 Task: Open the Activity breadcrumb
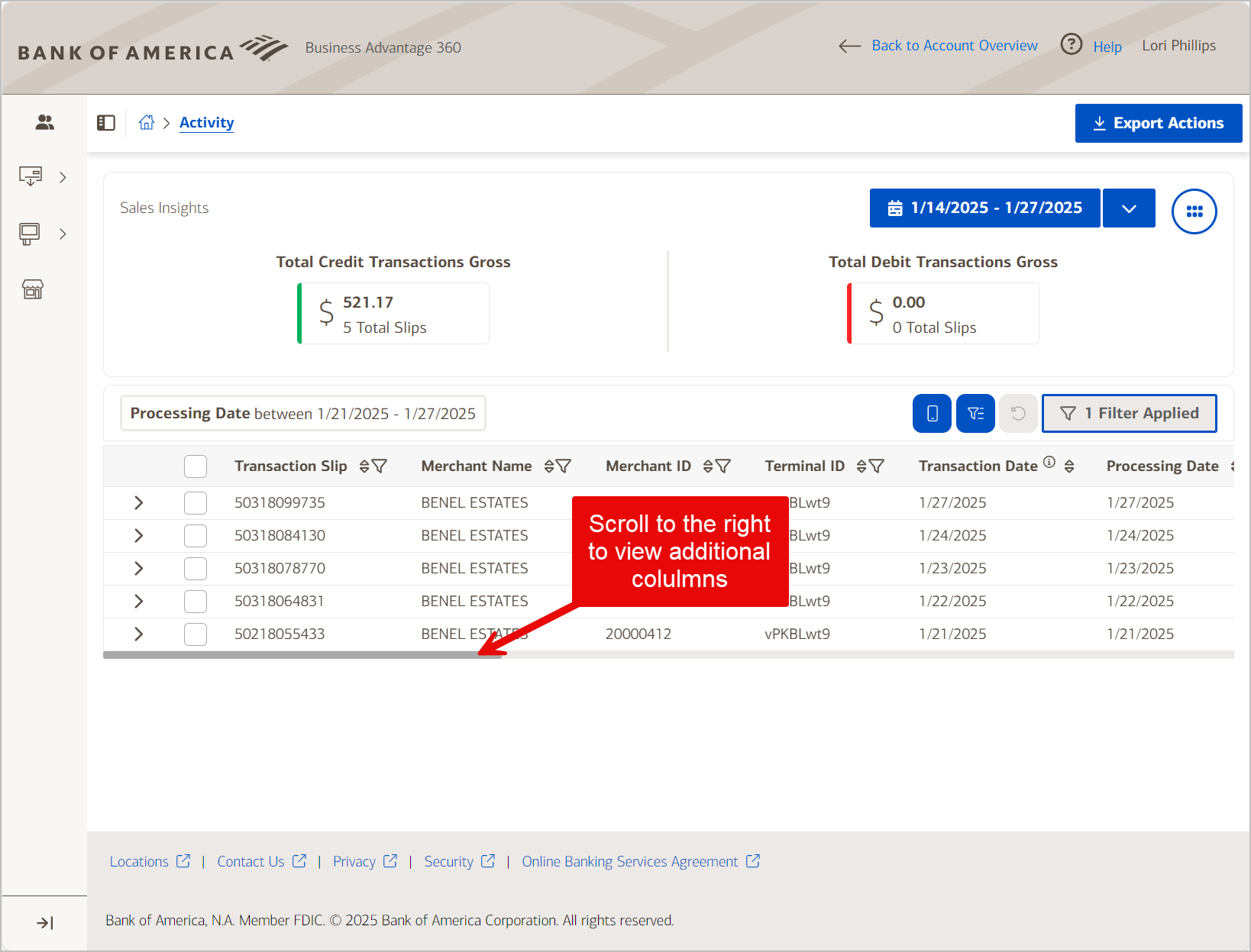point(206,123)
